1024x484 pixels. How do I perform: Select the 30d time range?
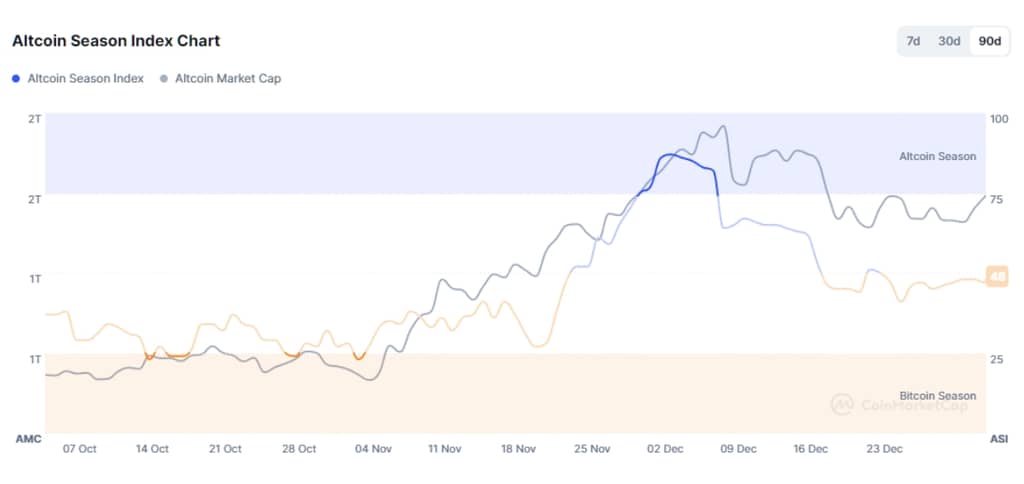(949, 41)
